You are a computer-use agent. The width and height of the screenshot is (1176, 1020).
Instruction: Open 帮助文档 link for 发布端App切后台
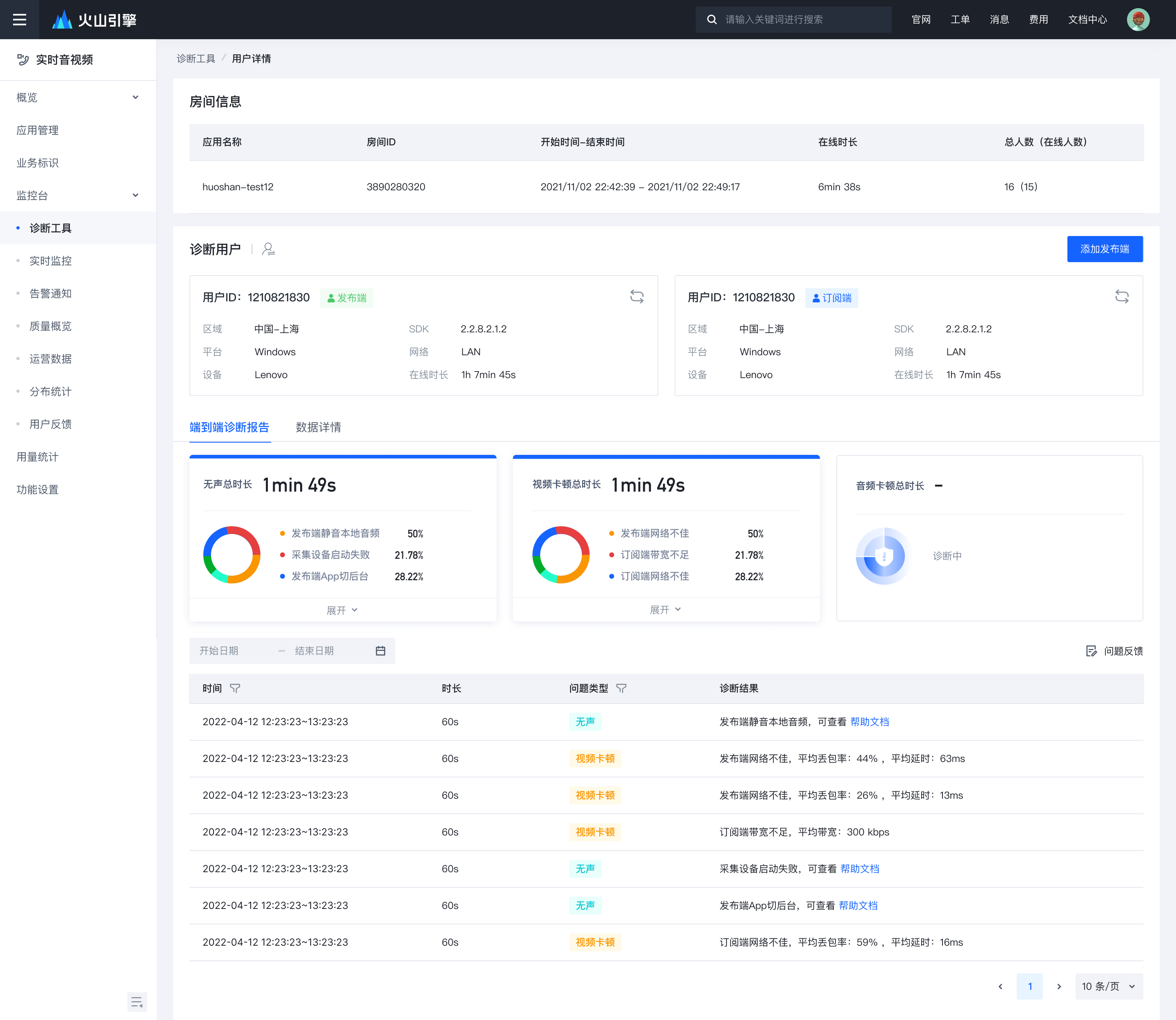click(858, 906)
